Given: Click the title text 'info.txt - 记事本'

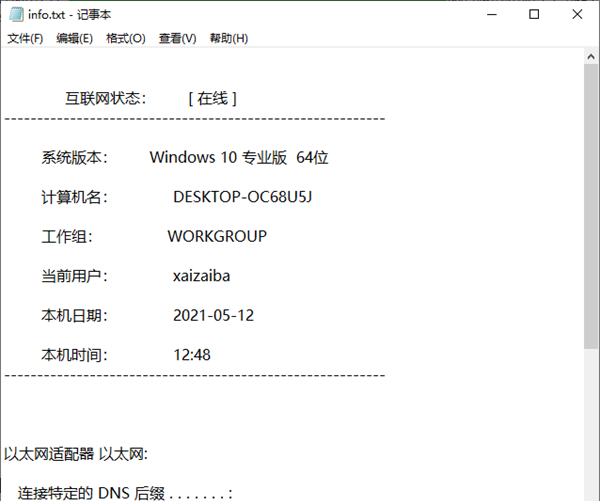Looking at the screenshot, I should 69,15.
